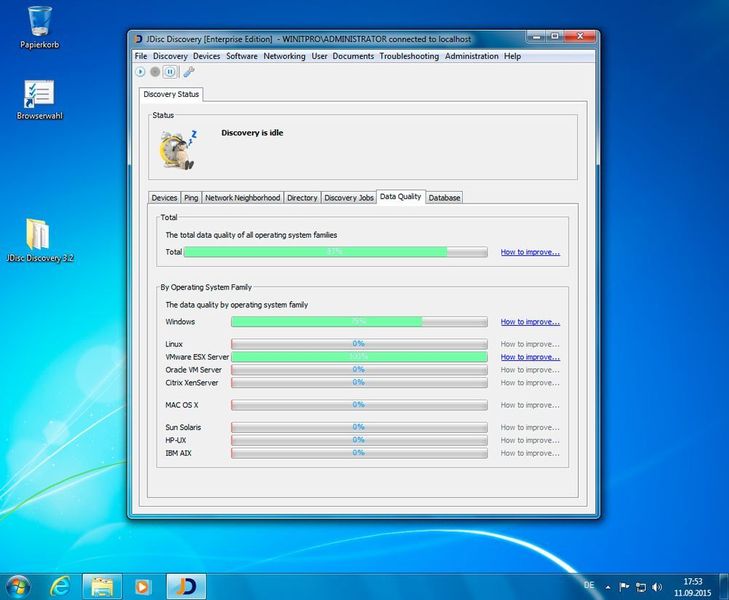Pause discovery using the pause icon
Viewport: 729px width, 600px height.
click(170, 72)
